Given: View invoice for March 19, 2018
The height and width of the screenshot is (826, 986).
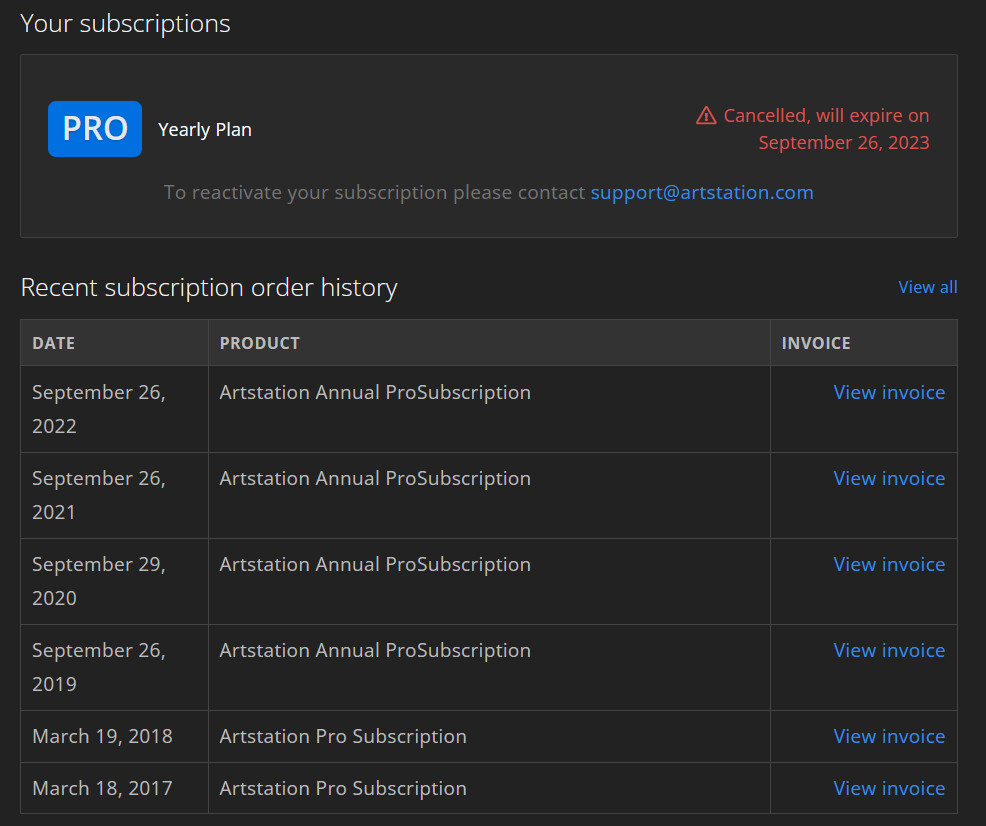Looking at the screenshot, I should 889,736.
